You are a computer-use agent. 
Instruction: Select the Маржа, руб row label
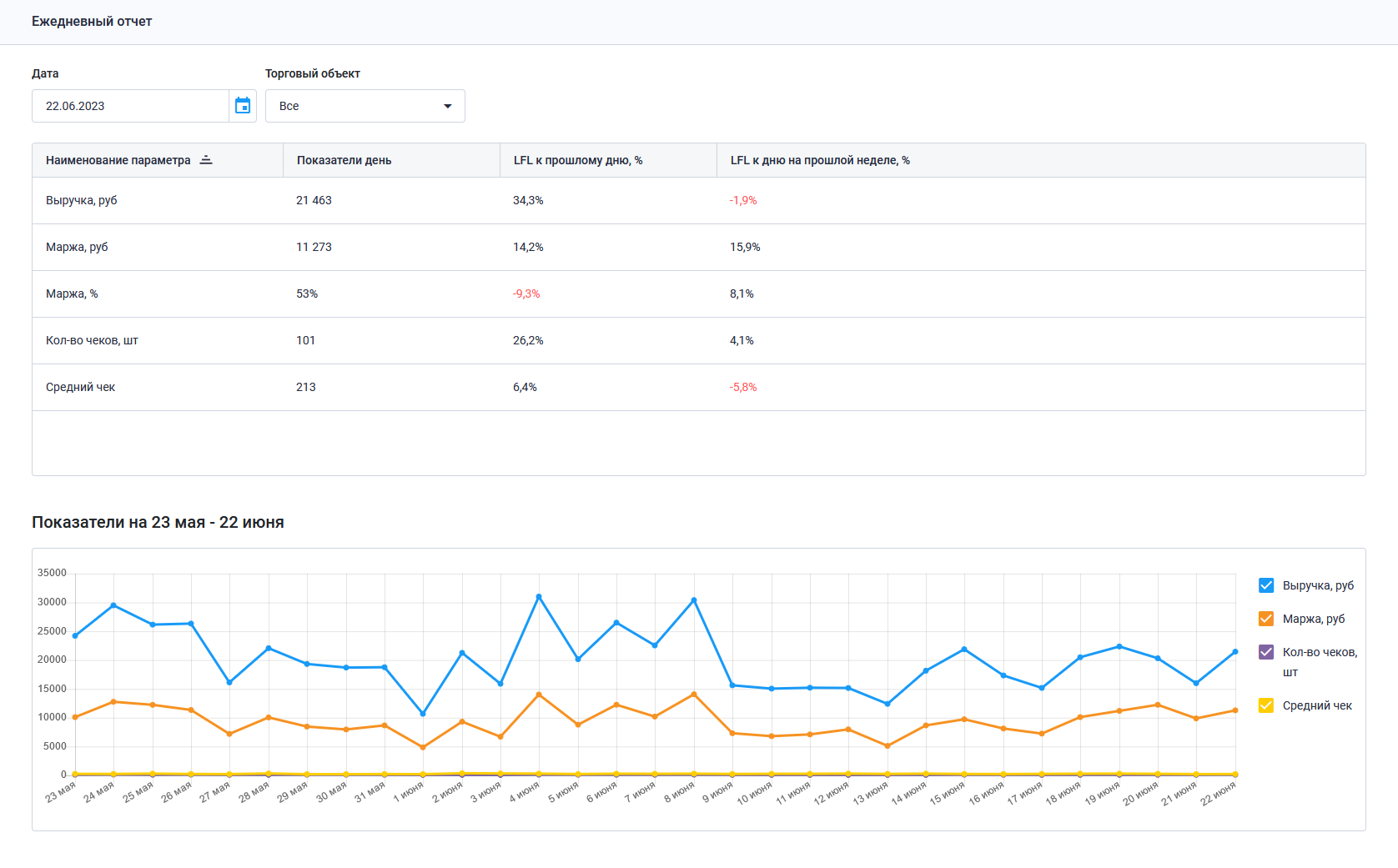(77, 247)
